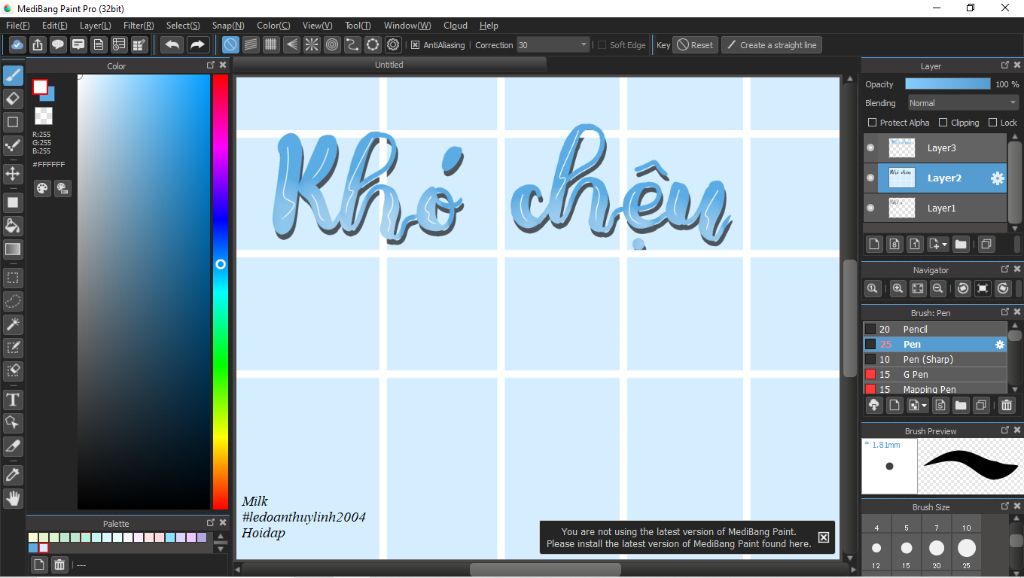
Task: Undock the Brush Preview panel
Action: tap(1004, 430)
